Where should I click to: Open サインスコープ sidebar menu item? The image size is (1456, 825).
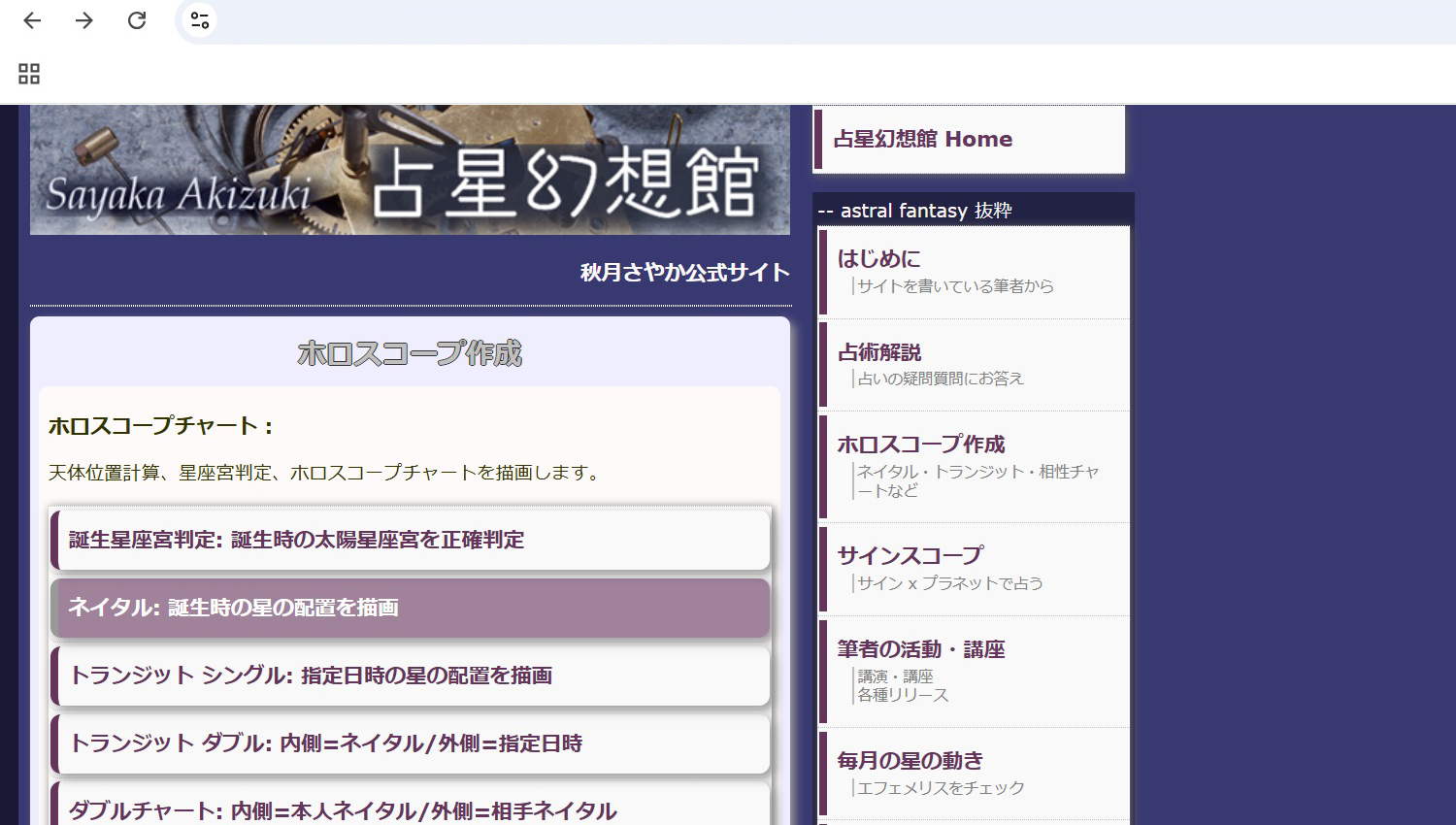point(975,570)
